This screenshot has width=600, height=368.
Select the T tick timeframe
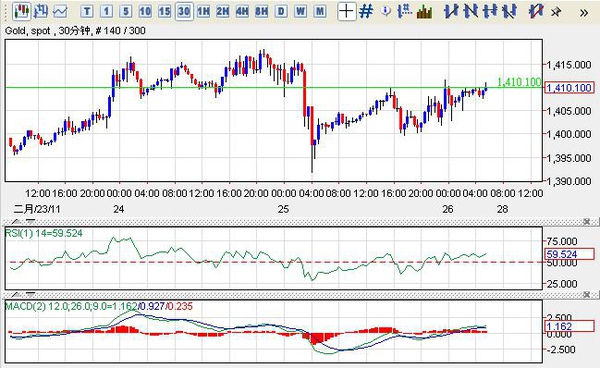[x=87, y=11]
